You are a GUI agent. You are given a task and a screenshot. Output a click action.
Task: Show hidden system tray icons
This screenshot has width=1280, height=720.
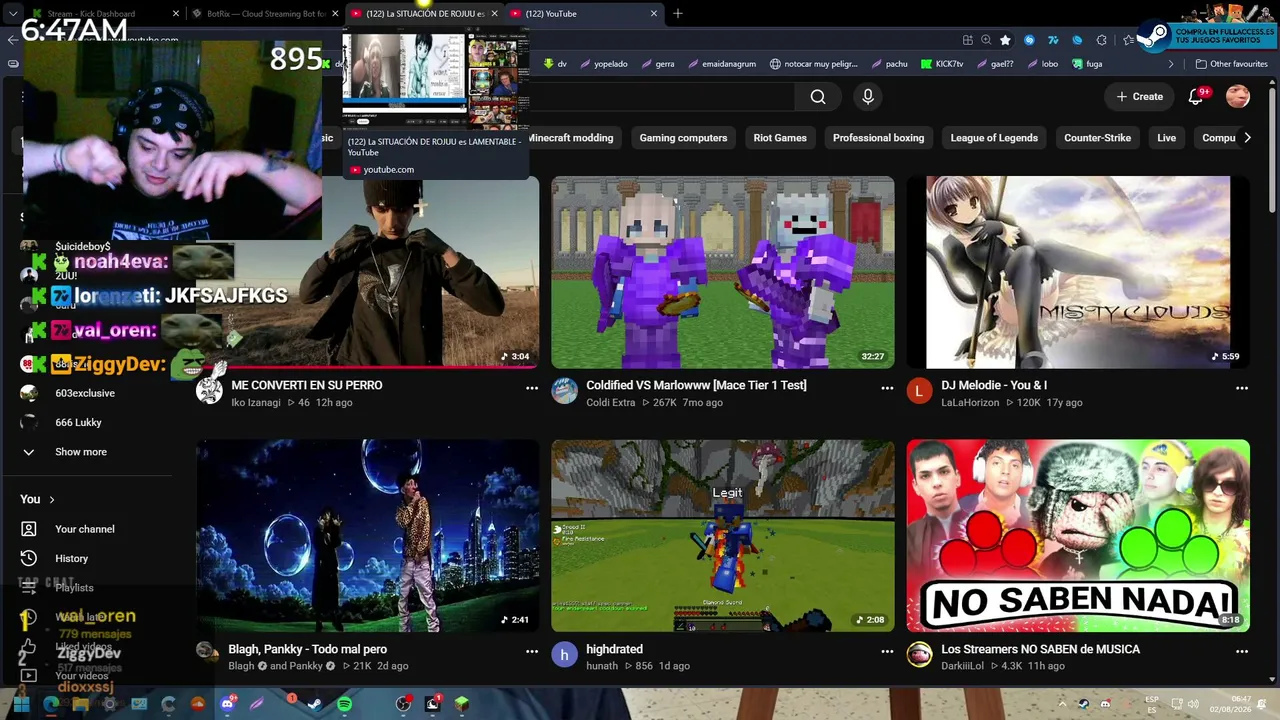click(1062, 703)
